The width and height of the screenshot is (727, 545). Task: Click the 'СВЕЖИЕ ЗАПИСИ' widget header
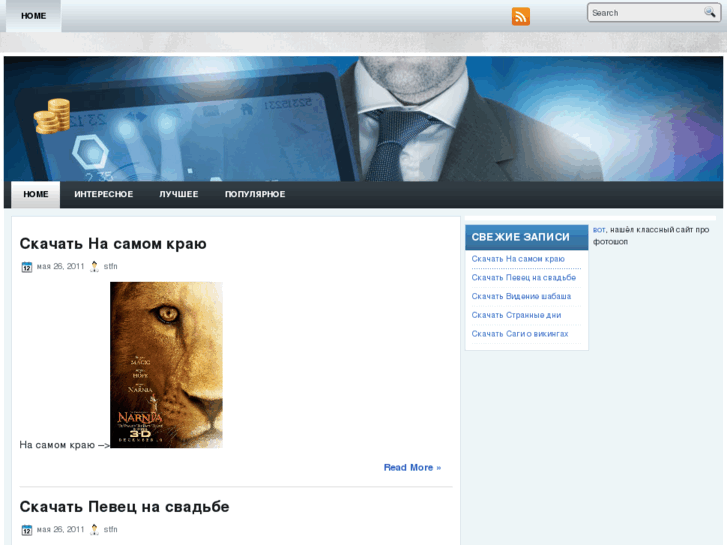point(527,237)
